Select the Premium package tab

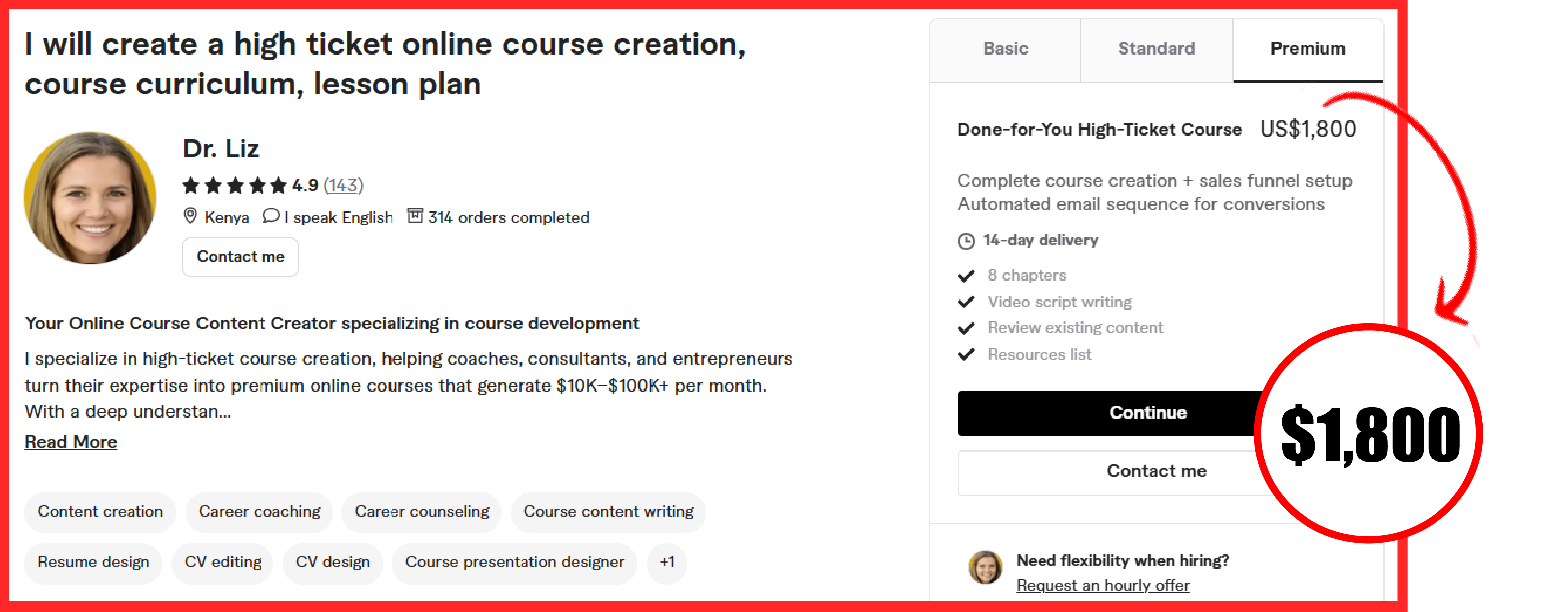1308,49
